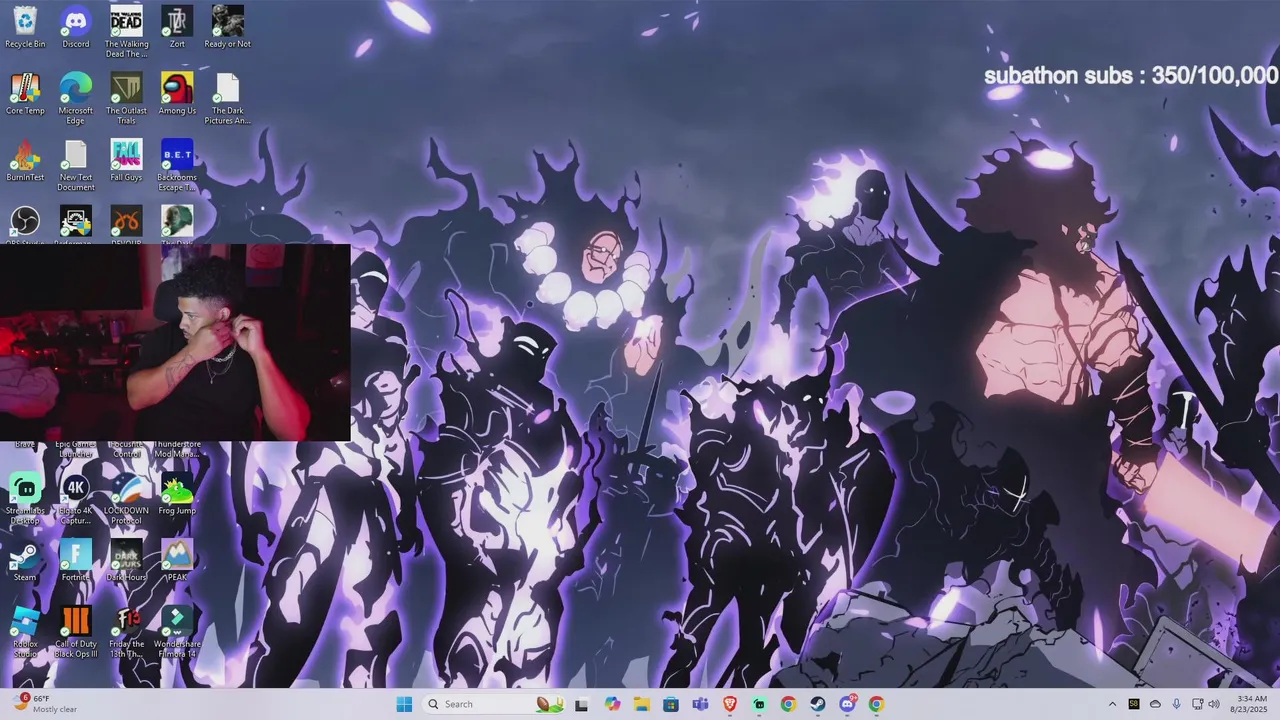Click the Core Temp tray temperature icon
Viewport: 1280px width, 720px height.
point(1134,704)
